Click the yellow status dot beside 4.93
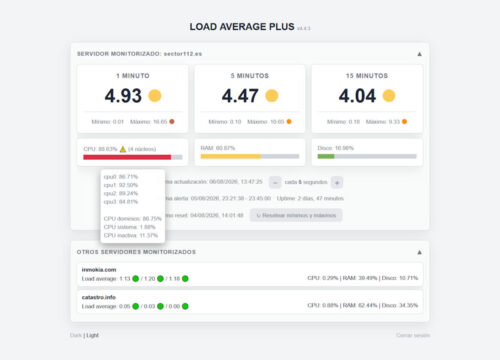 [x=155, y=96]
